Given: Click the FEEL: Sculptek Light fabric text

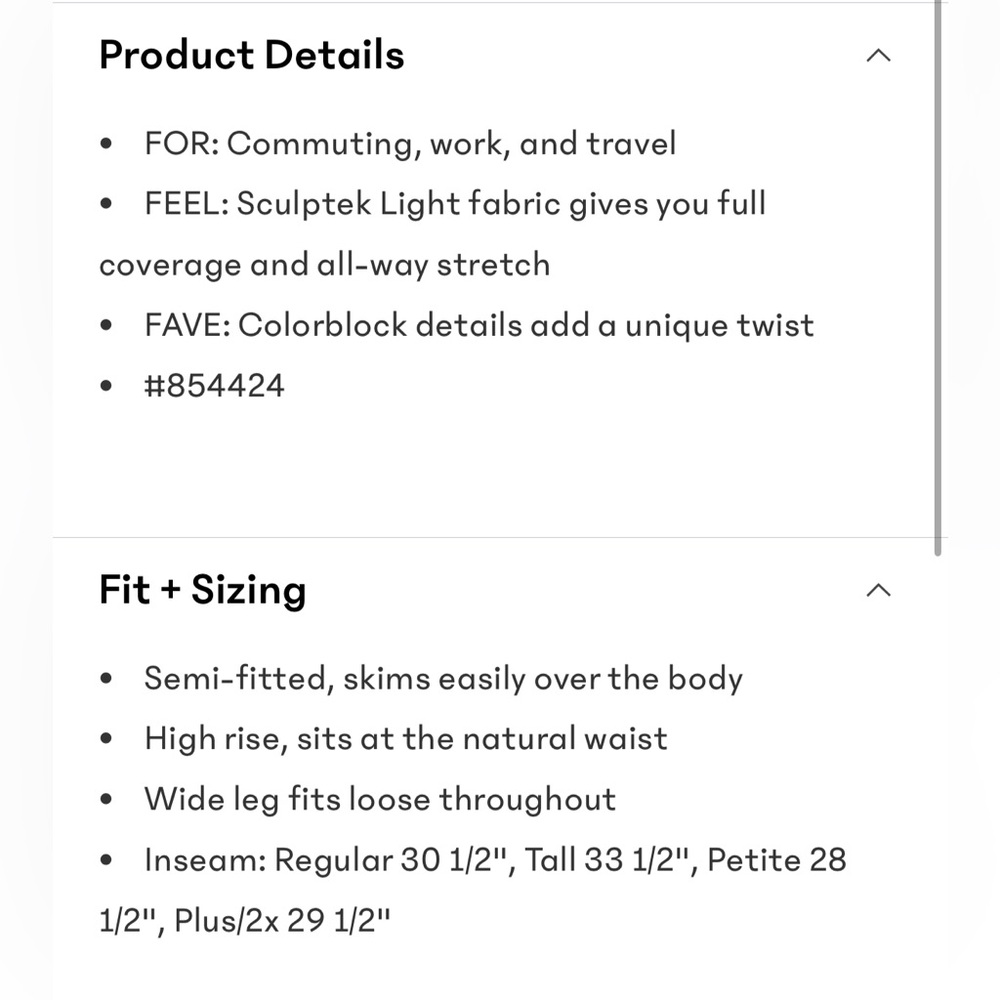Looking at the screenshot, I should [455, 204].
